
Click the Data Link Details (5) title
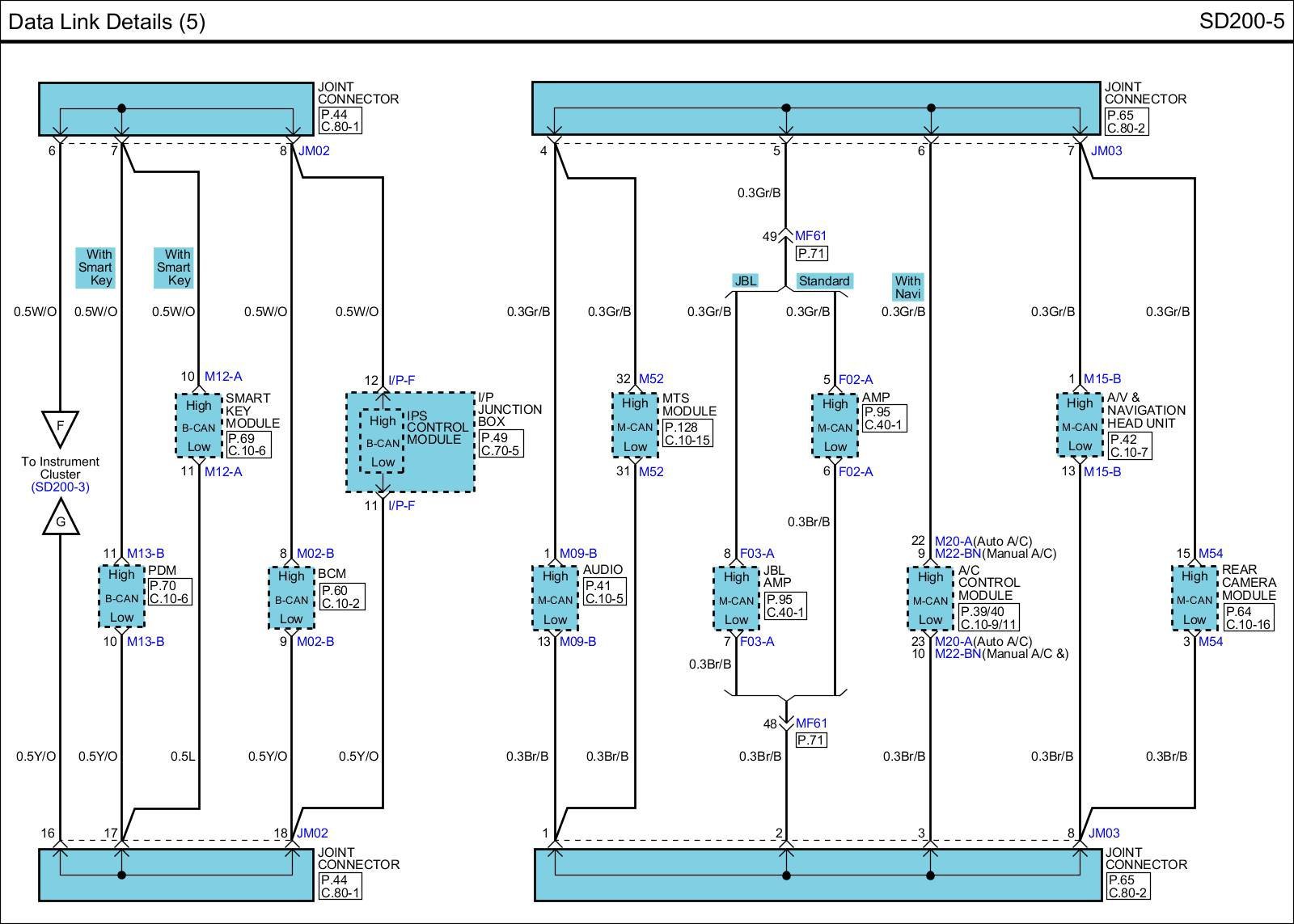(107, 21)
